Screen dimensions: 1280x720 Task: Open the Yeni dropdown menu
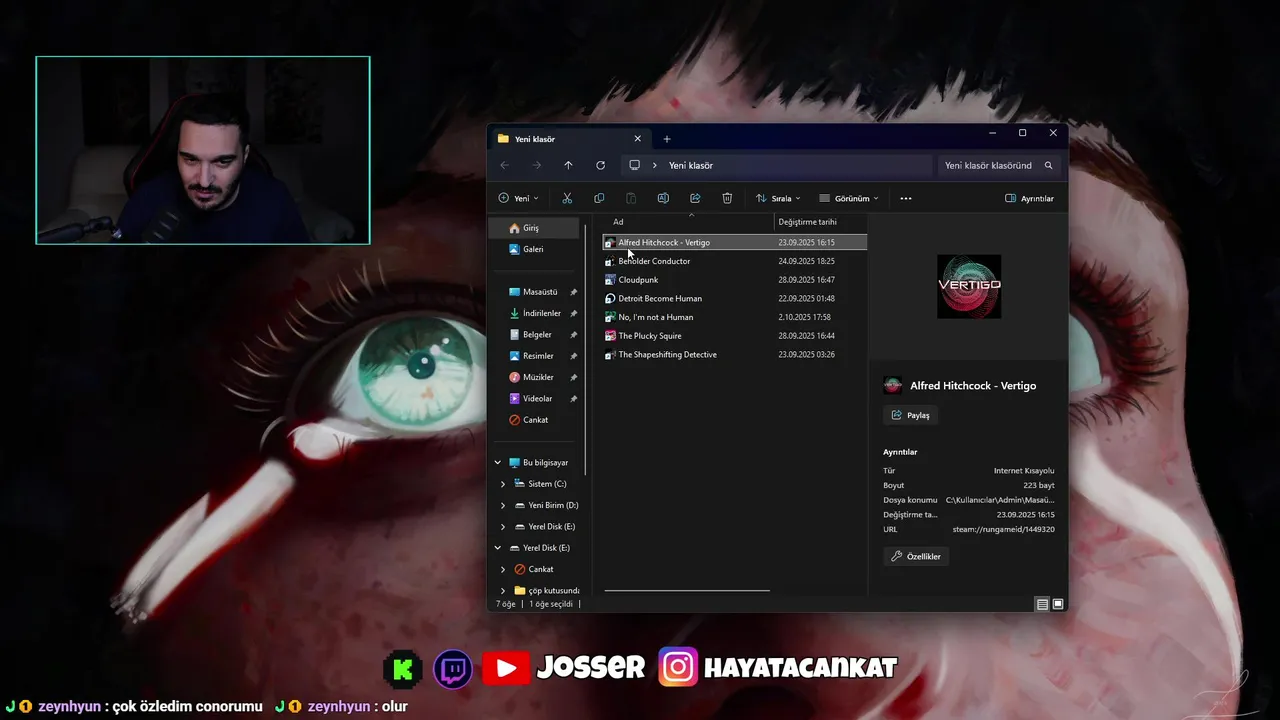(x=518, y=198)
